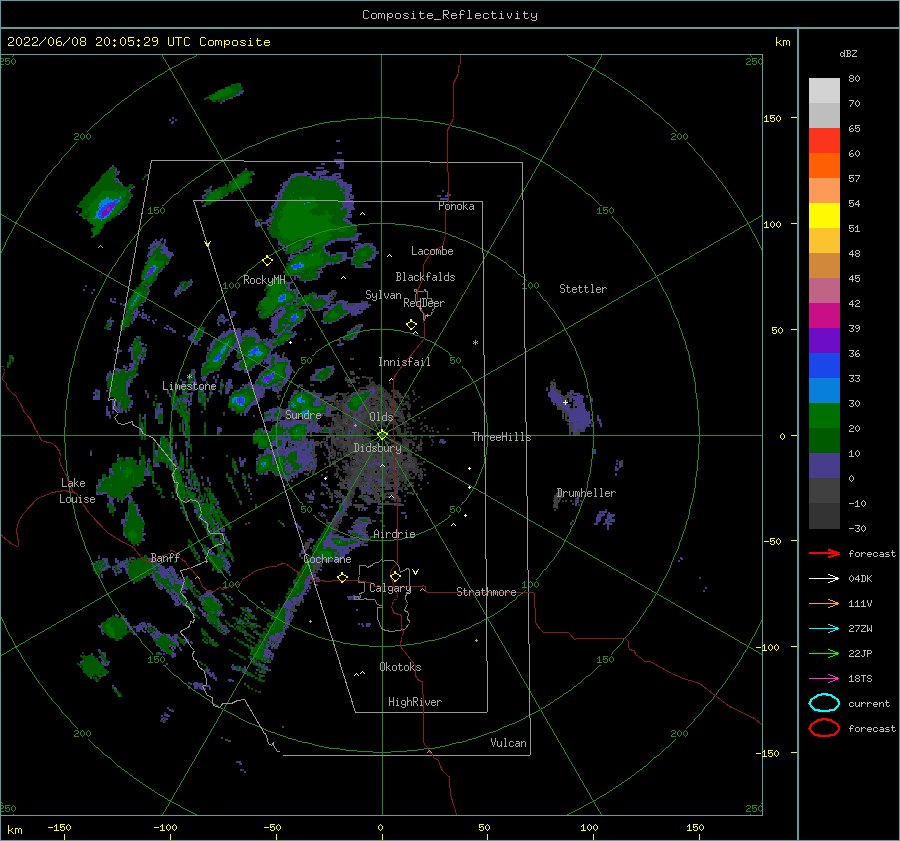Screen dimensions: 900x841
Task: Click the Sylvan label
Action: tap(383, 295)
